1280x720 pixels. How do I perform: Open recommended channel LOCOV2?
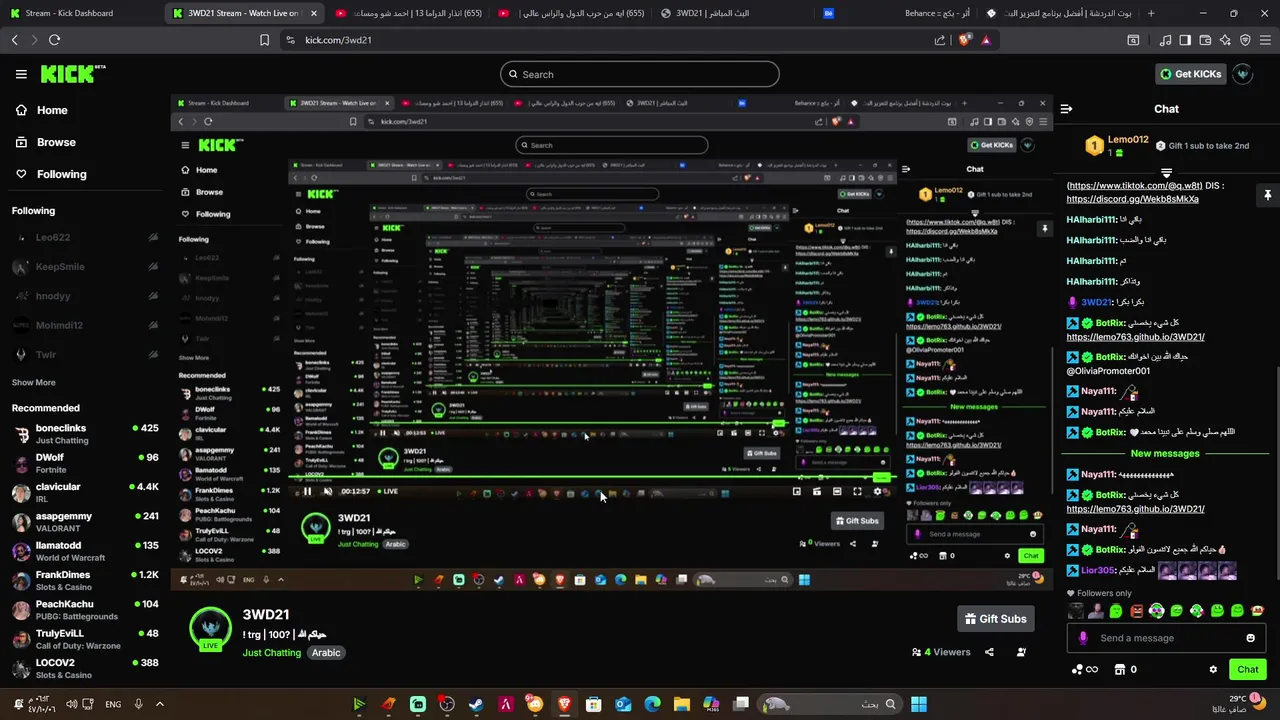coord(84,668)
